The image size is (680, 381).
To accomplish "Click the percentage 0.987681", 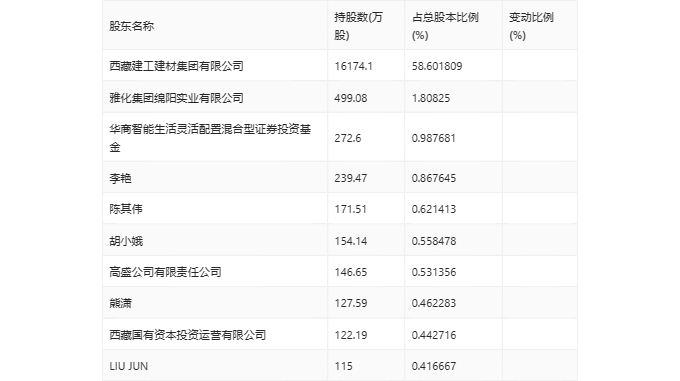I will (434, 138).
